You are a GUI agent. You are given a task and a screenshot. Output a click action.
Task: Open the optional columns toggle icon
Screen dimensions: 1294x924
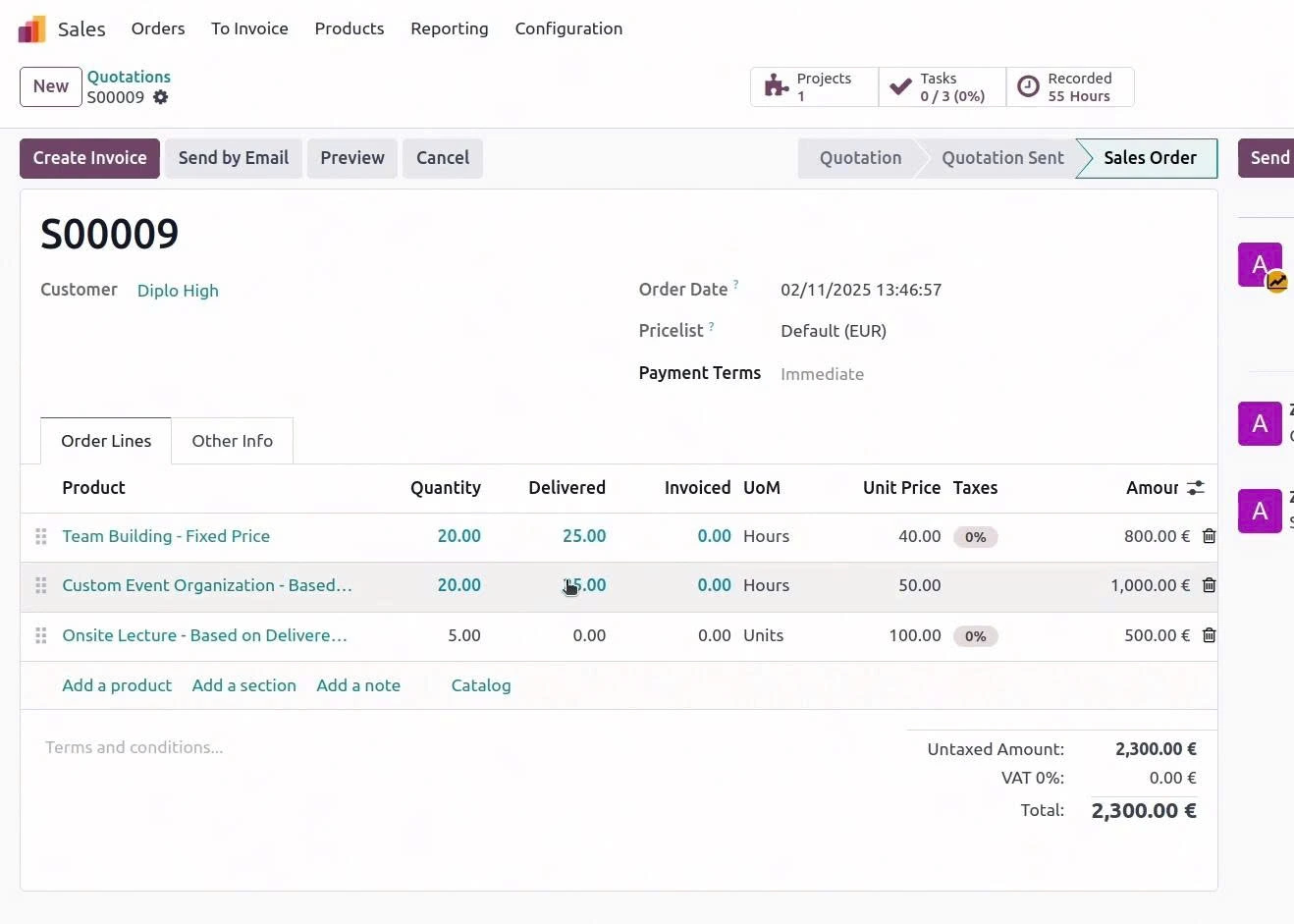(x=1196, y=487)
